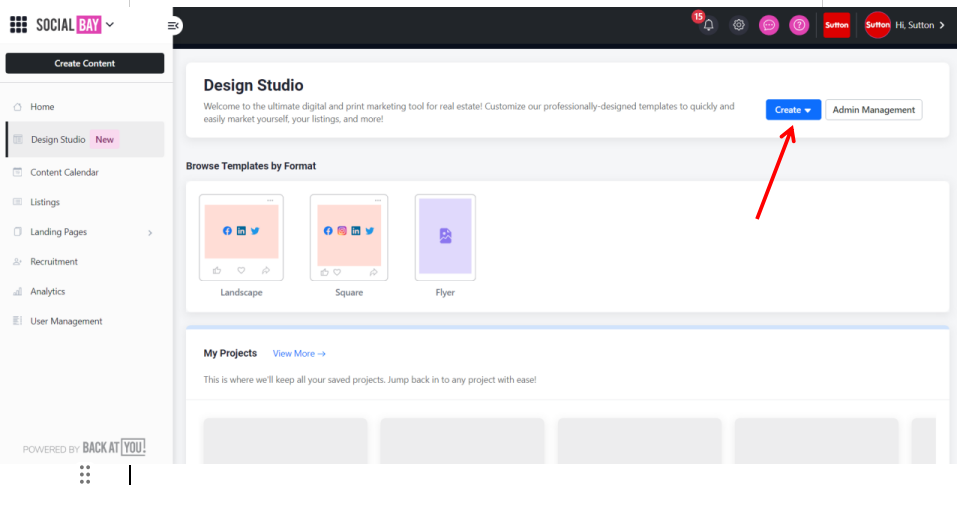
Task: Expand the Landing Pages submenu chevron
Action: point(150,232)
